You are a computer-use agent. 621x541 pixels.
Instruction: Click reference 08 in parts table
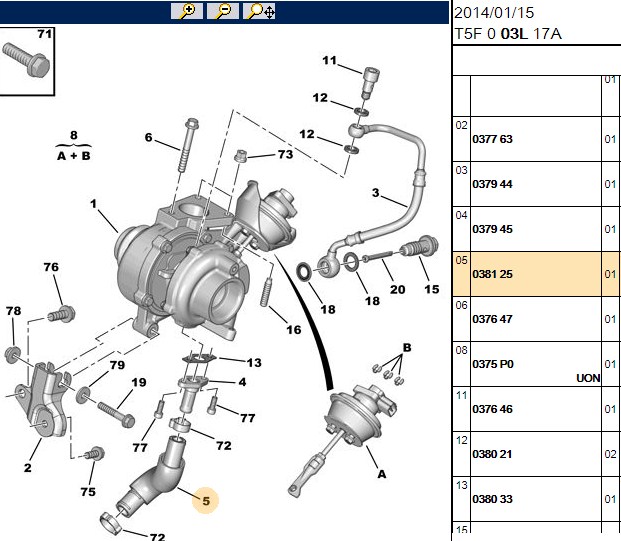click(461, 350)
